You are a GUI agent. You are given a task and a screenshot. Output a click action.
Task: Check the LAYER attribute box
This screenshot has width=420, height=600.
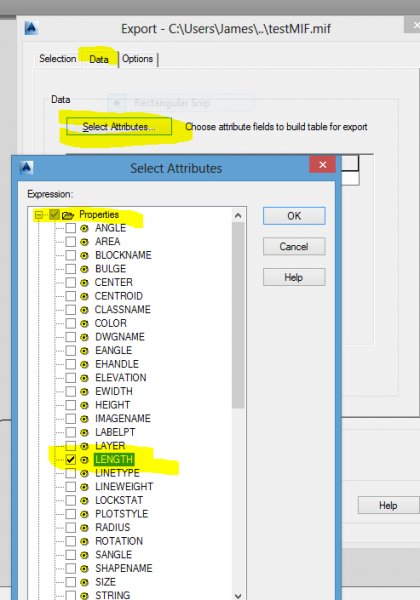[71, 446]
